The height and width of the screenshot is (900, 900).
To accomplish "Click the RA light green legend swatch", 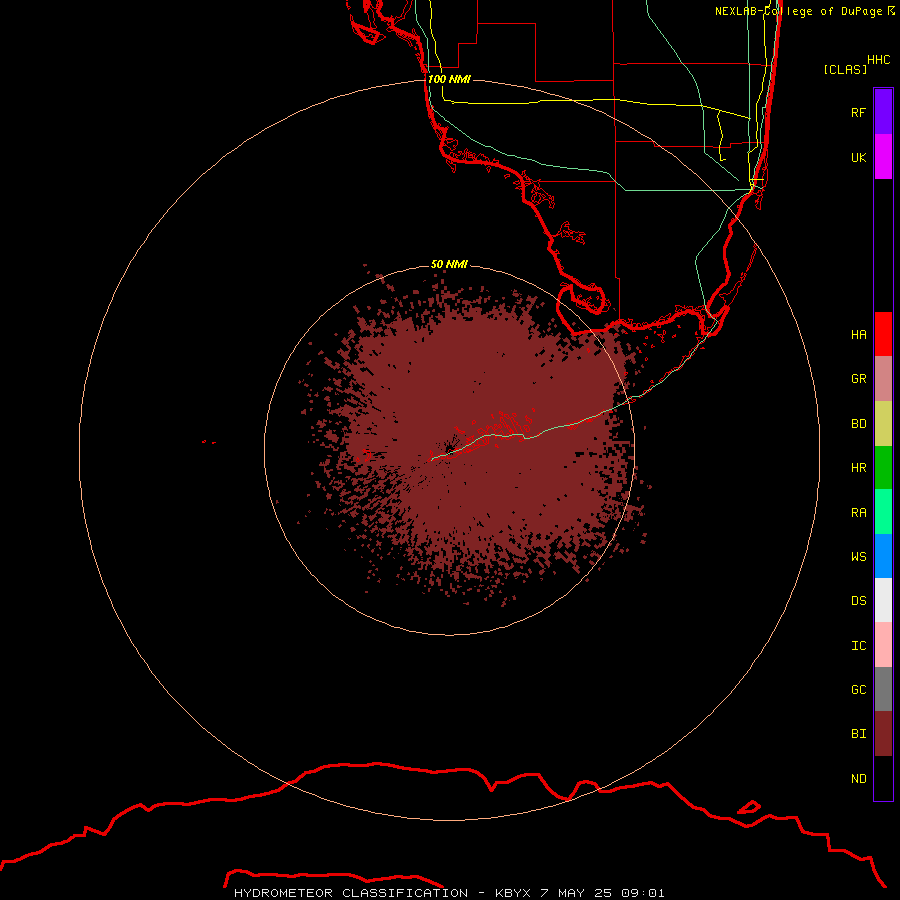I will [x=883, y=512].
